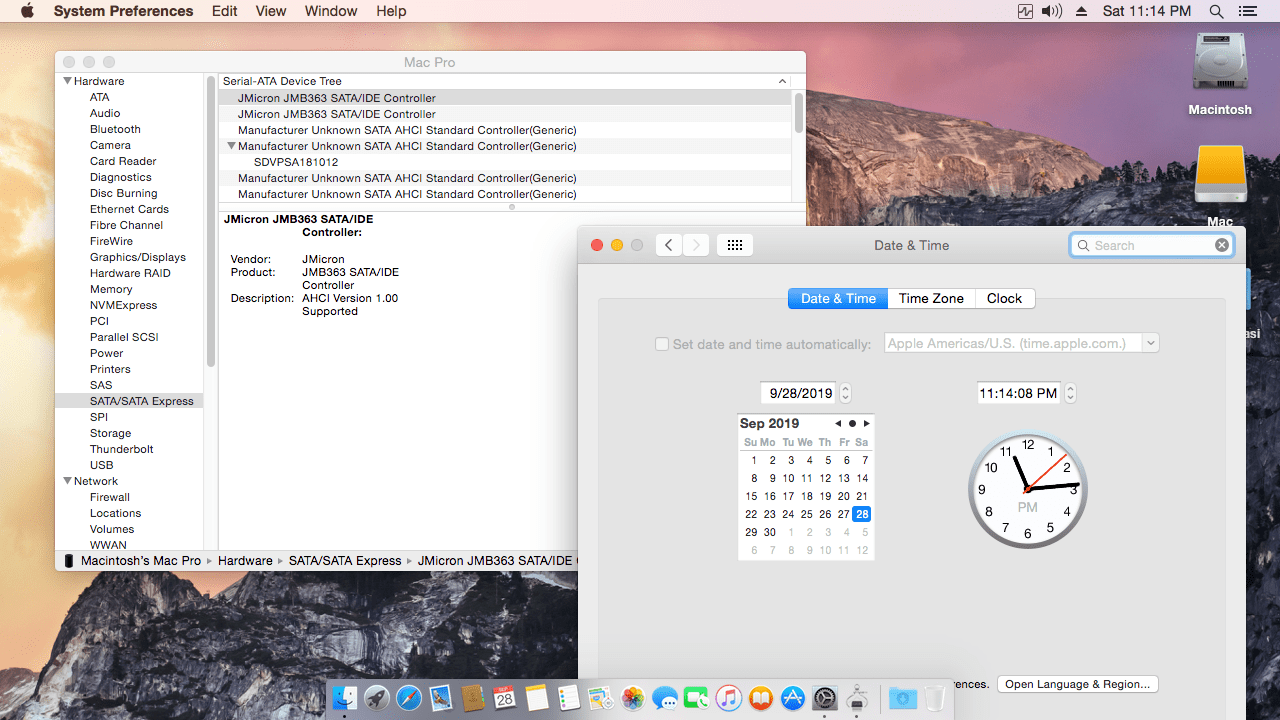Select Graphics/Displays in the Hardware list

[138, 257]
